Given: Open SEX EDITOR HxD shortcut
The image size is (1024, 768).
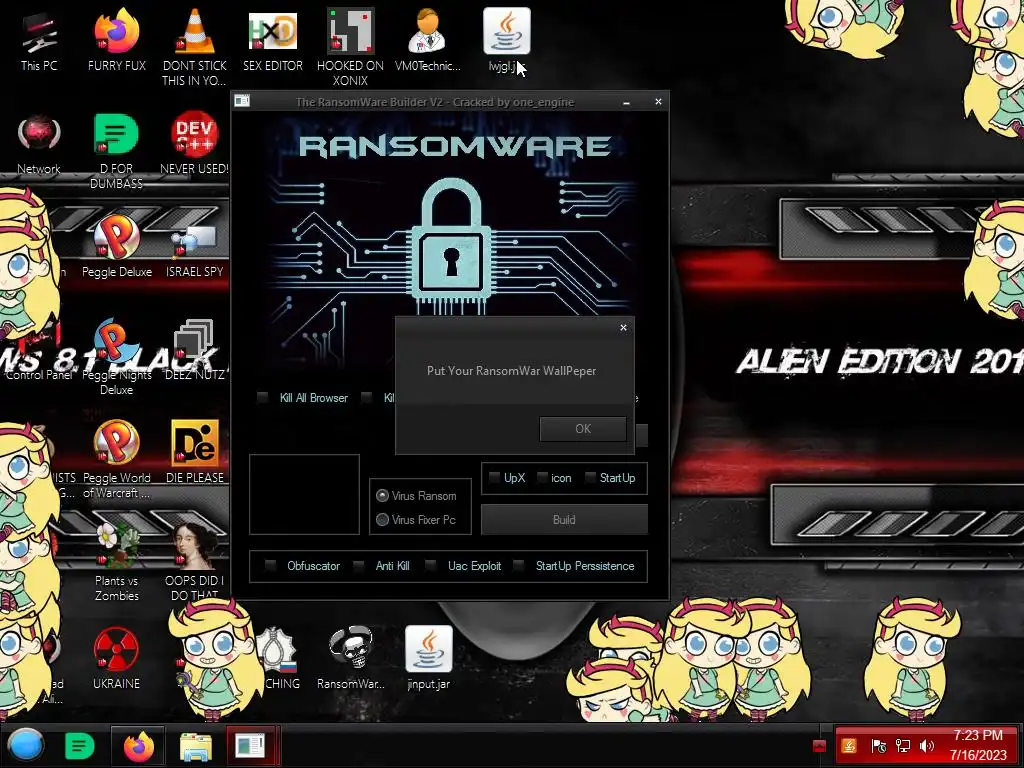Looking at the screenshot, I should [272, 40].
